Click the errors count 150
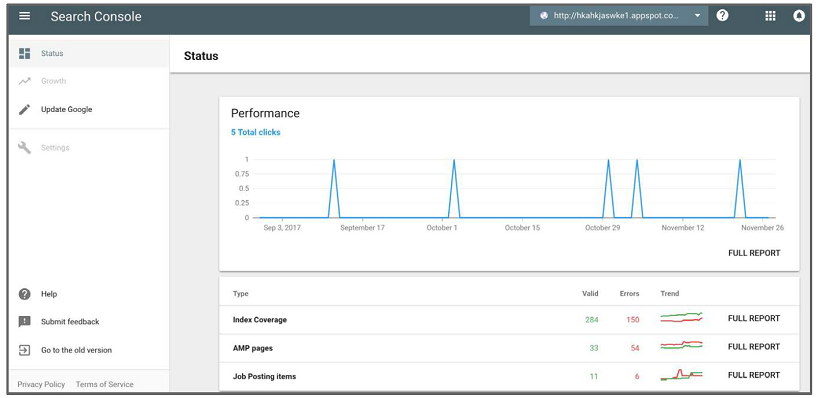Viewport: 818px width, 398px height. 633,320
